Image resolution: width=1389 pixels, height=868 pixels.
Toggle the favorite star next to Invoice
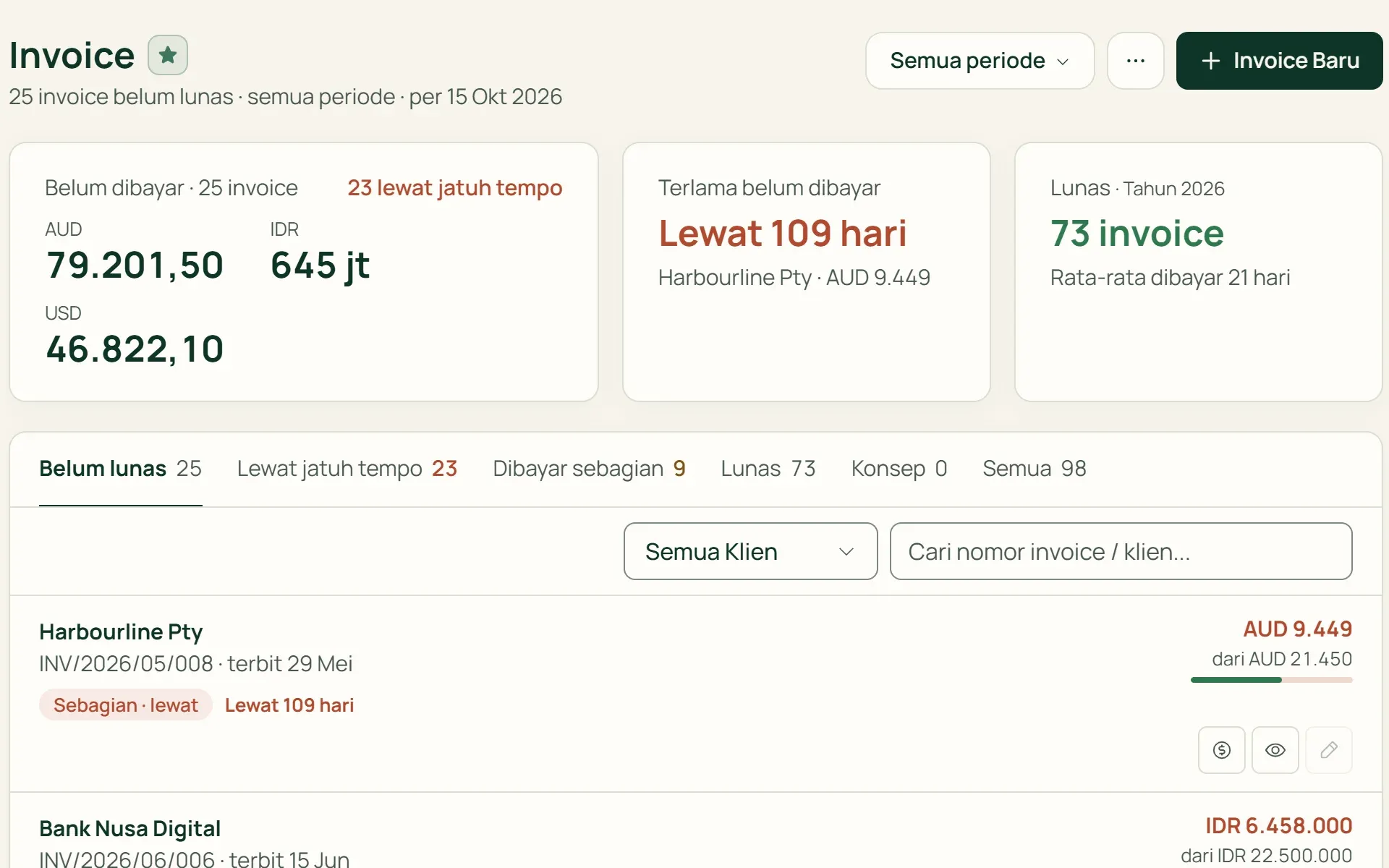pos(168,55)
